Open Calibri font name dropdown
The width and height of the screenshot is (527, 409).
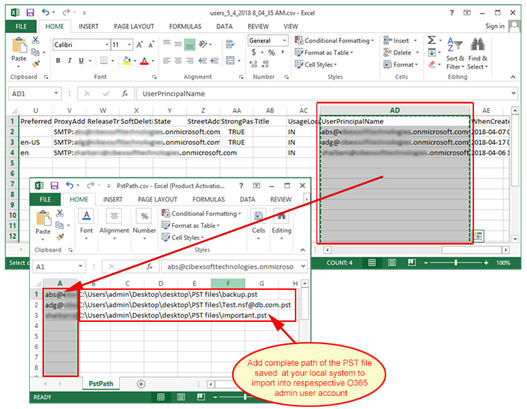107,44
